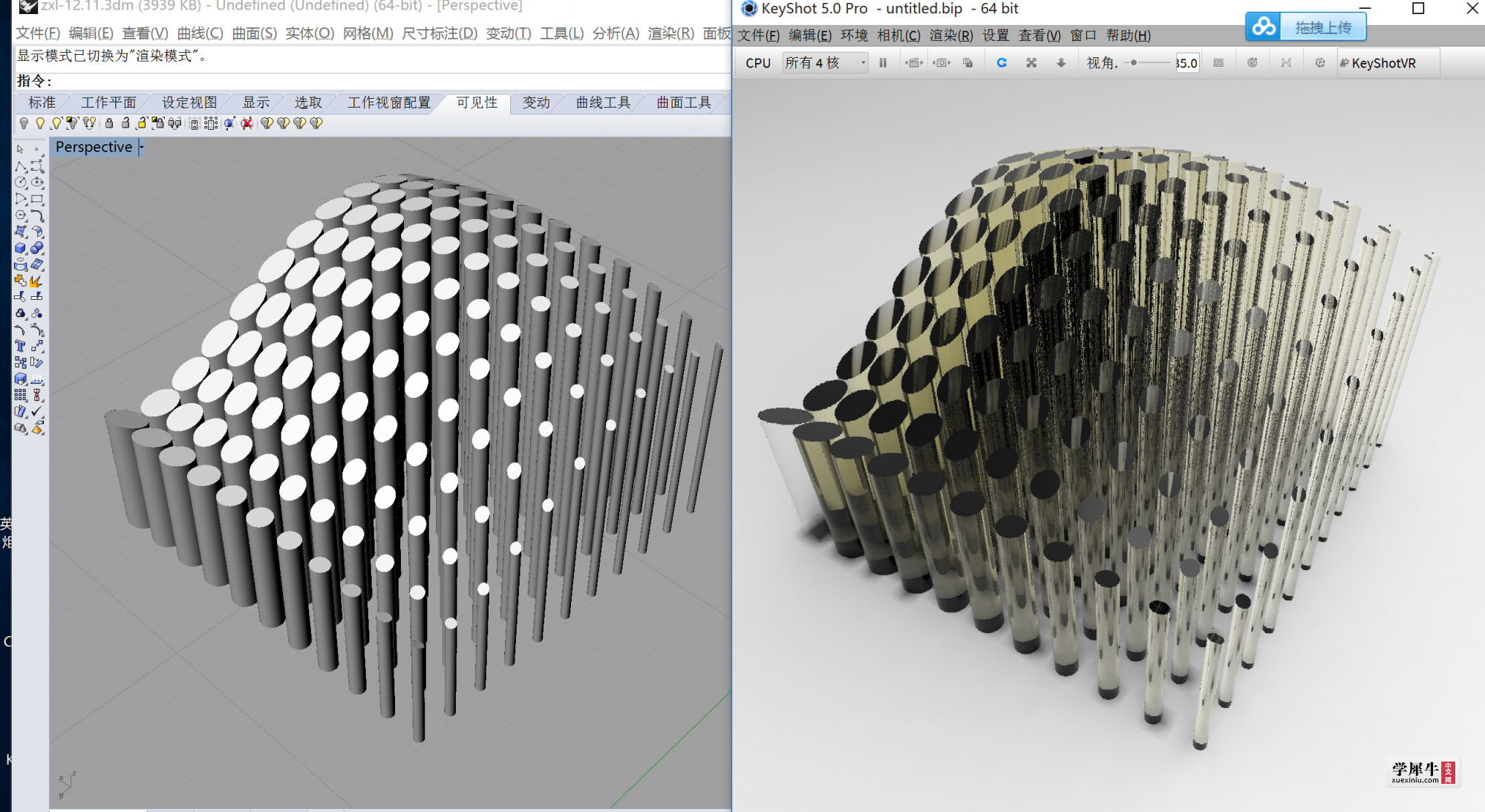Click the Unlock Objects open padlock icon

125,123
